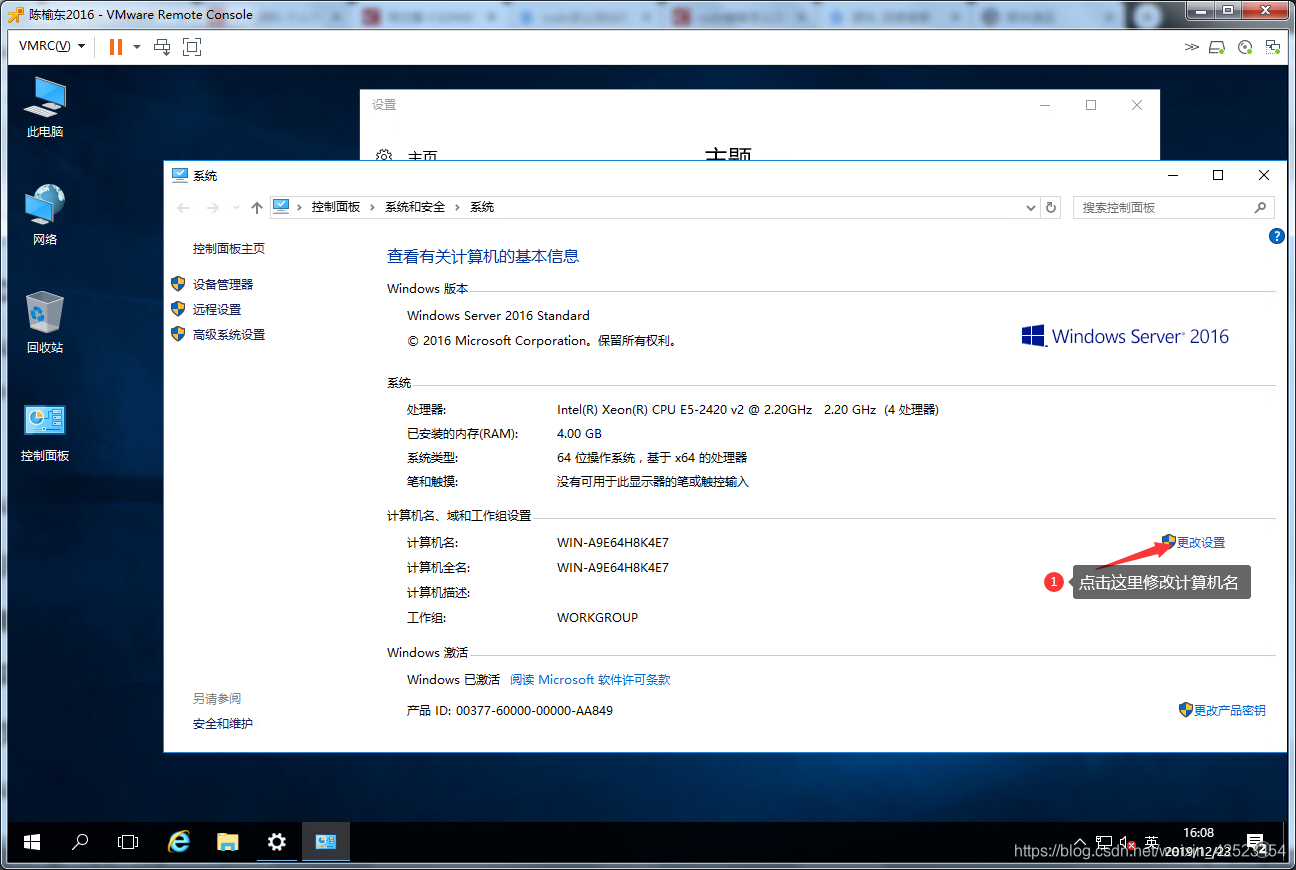
Task: Expand chevron after 控制面板 breadcrumb
Action: click(x=372, y=207)
